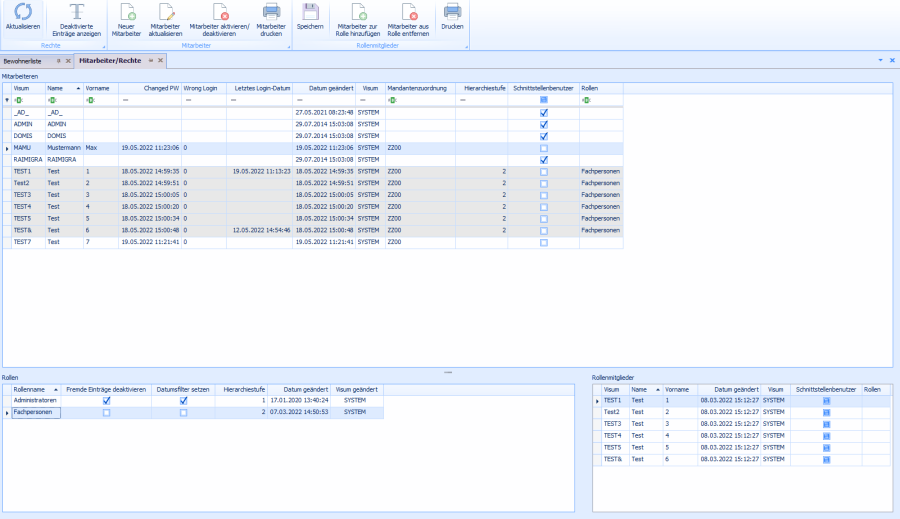Add employee to role via Mitarbeiter zur Rolle hinzufügen
This screenshot has height=519, width=900.
[x=359, y=12]
